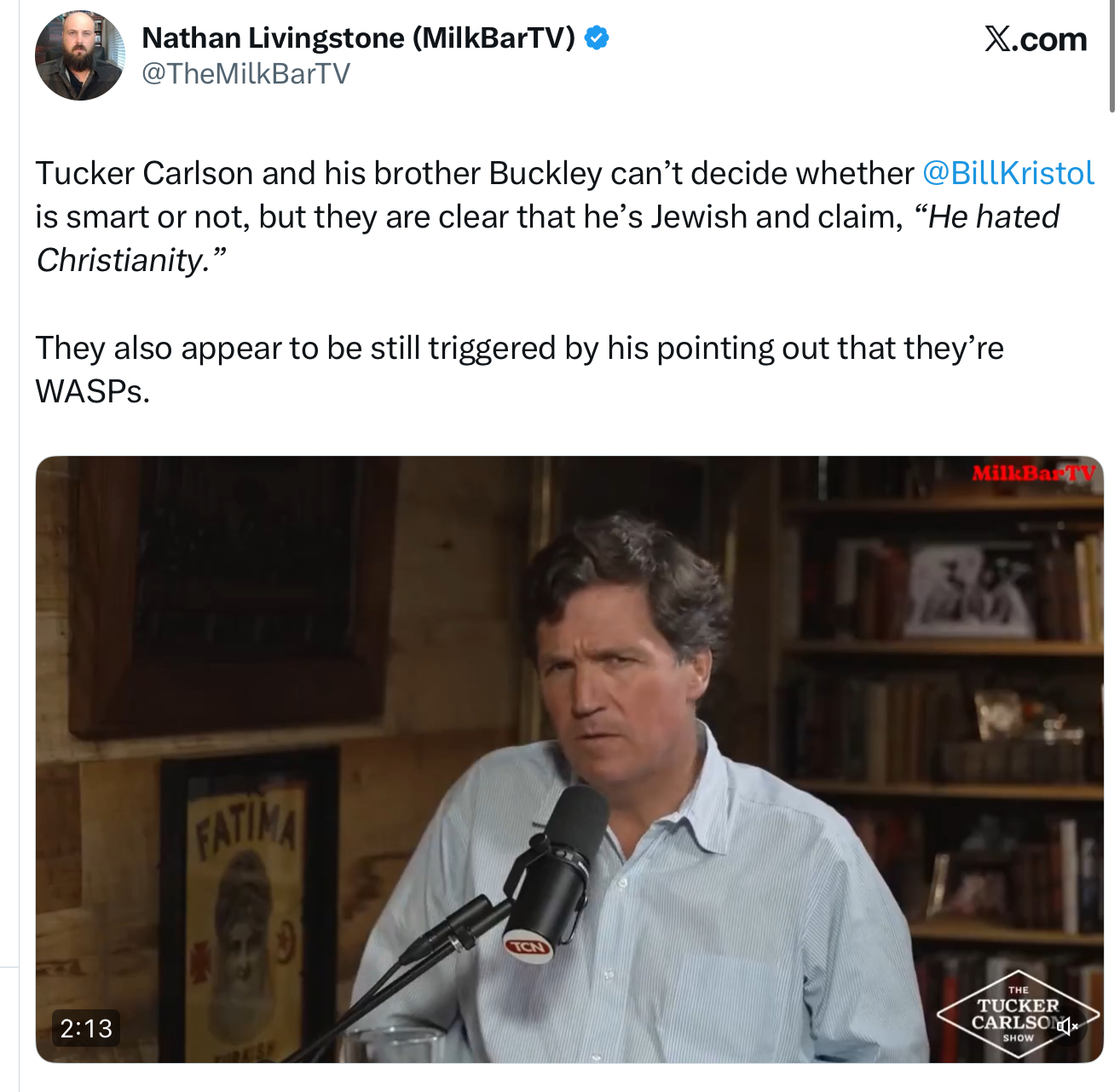The width and height of the screenshot is (1120, 1092).
Task: Click the TCN logo on the microphone
Action: tap(528, 947)
